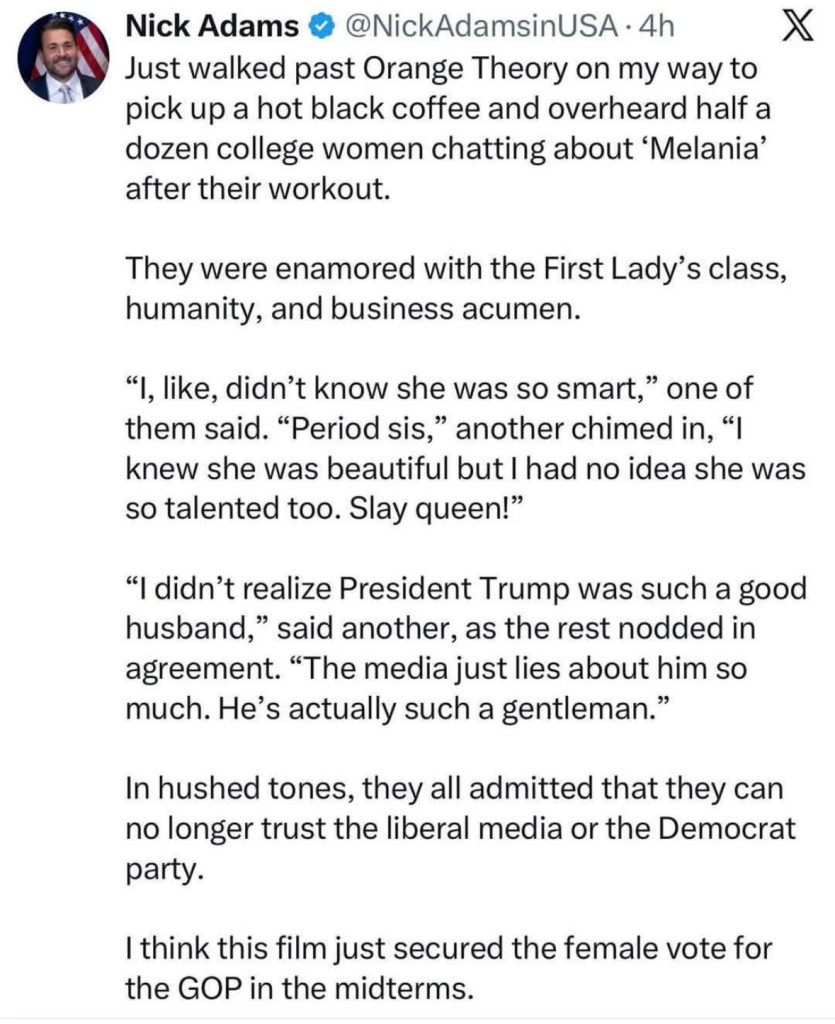Open the @NickAdamsinUSA handle link

coord(479,27)
